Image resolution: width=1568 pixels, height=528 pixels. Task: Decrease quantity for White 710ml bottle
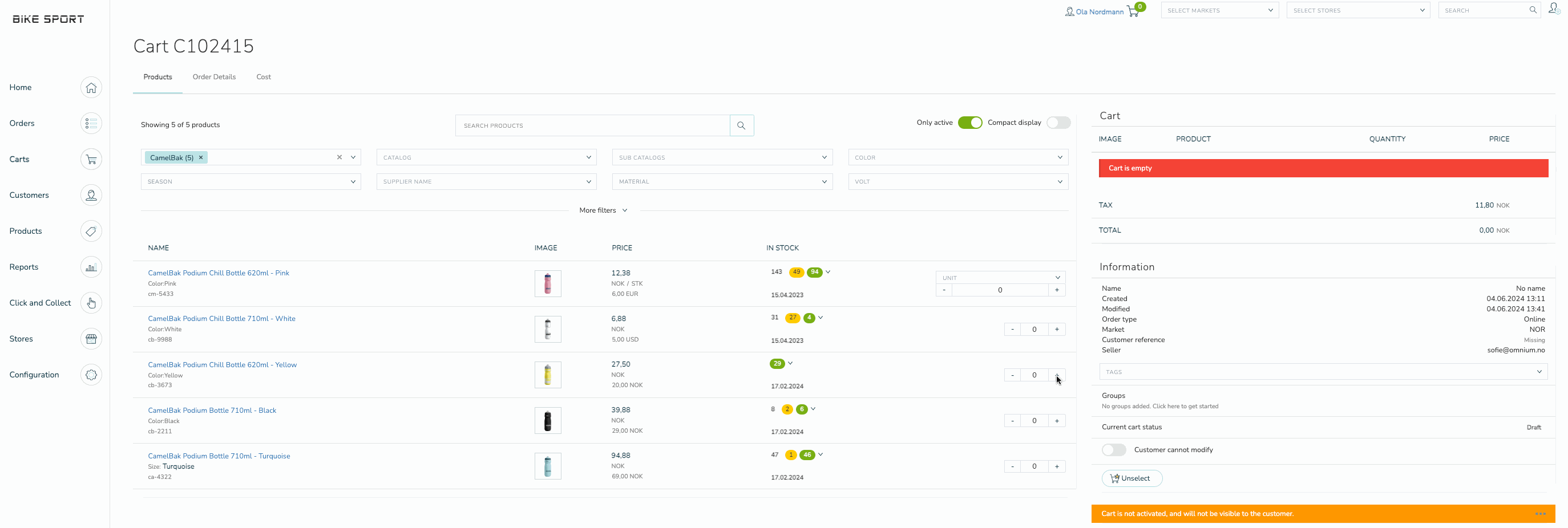pyautogui.click(x=1013, y=330)
